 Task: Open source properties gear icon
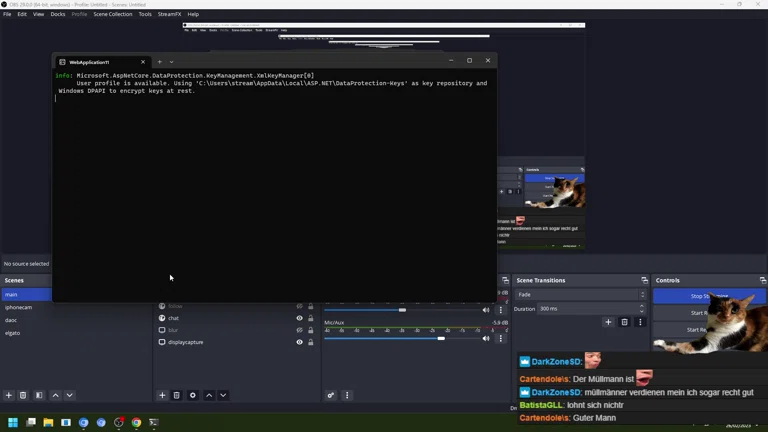point(193,395)
